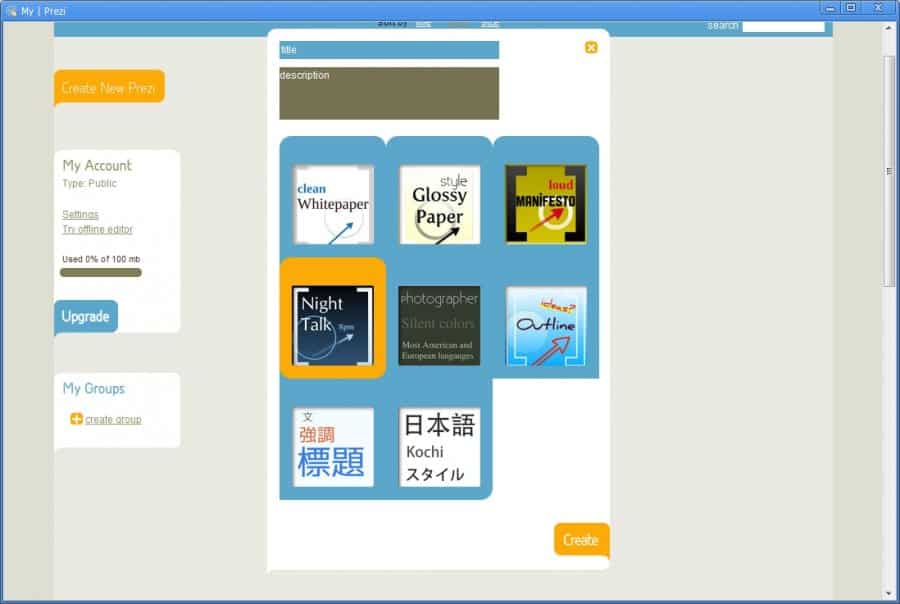Maximize the My Prezi window

coord(852,8)
